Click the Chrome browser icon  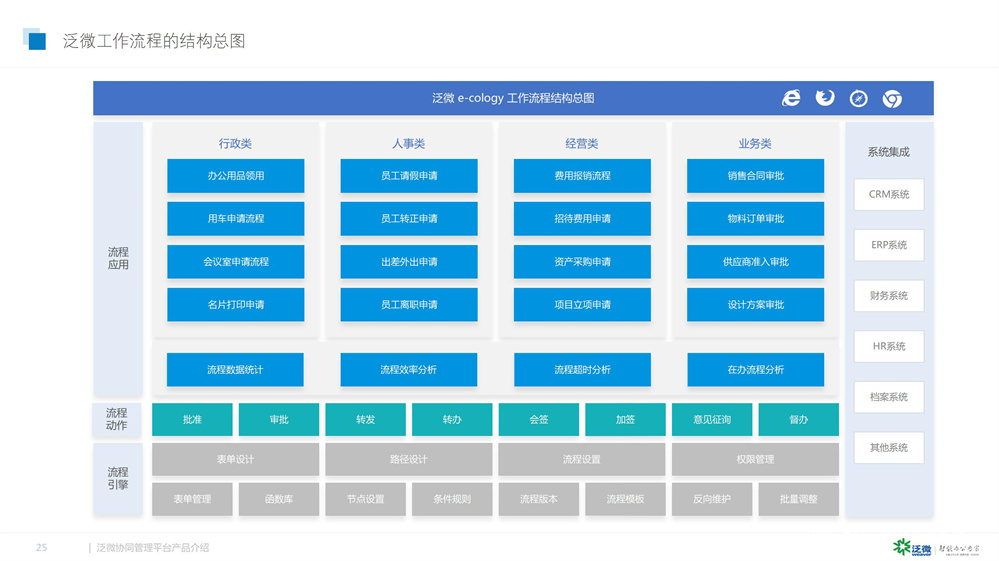(x=892, y=99)
